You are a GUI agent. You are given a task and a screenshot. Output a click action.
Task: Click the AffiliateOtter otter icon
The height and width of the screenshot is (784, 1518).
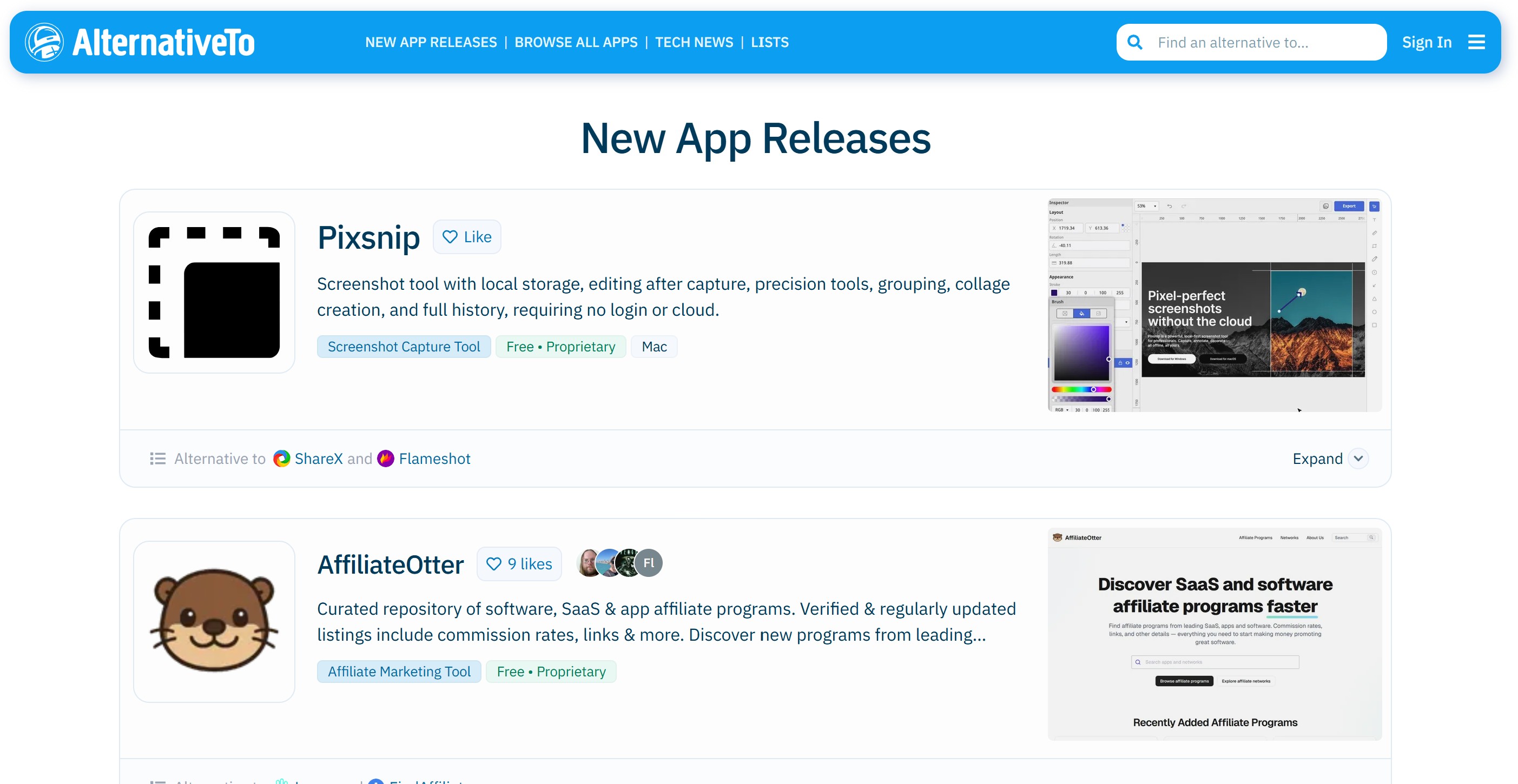point(214,621)
